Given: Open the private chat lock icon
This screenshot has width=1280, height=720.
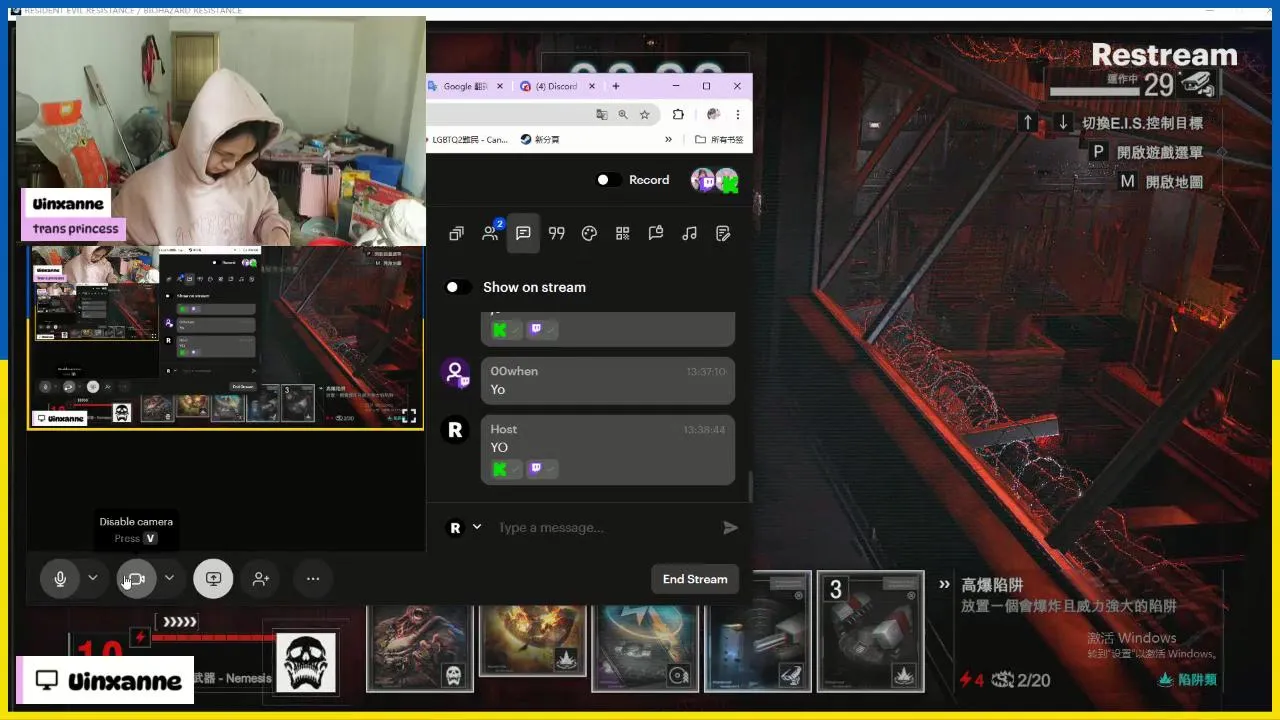Looking at the screenshot, I should pos(656,233).
